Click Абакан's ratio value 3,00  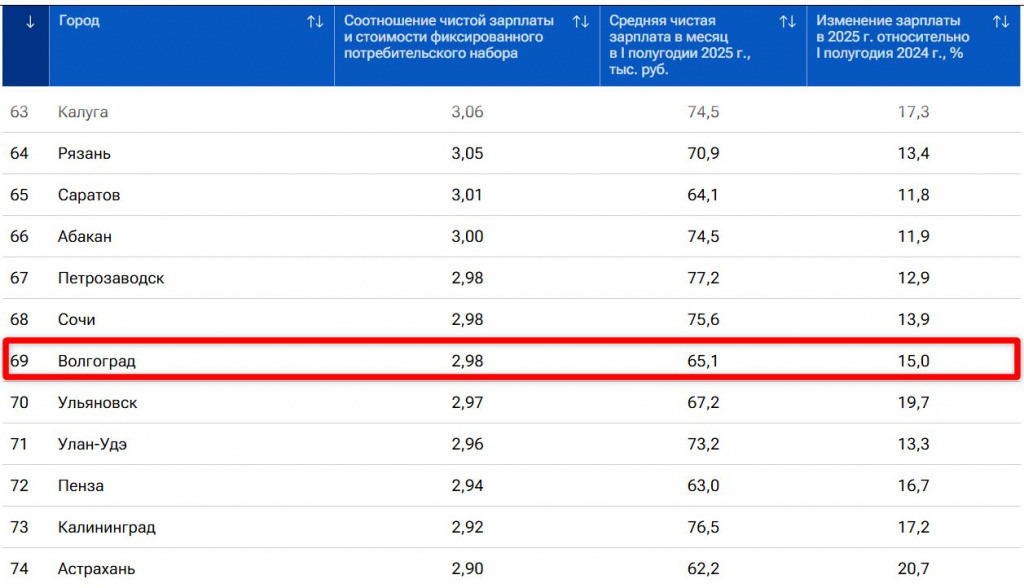pyautogui.click(x=467, y=236)
